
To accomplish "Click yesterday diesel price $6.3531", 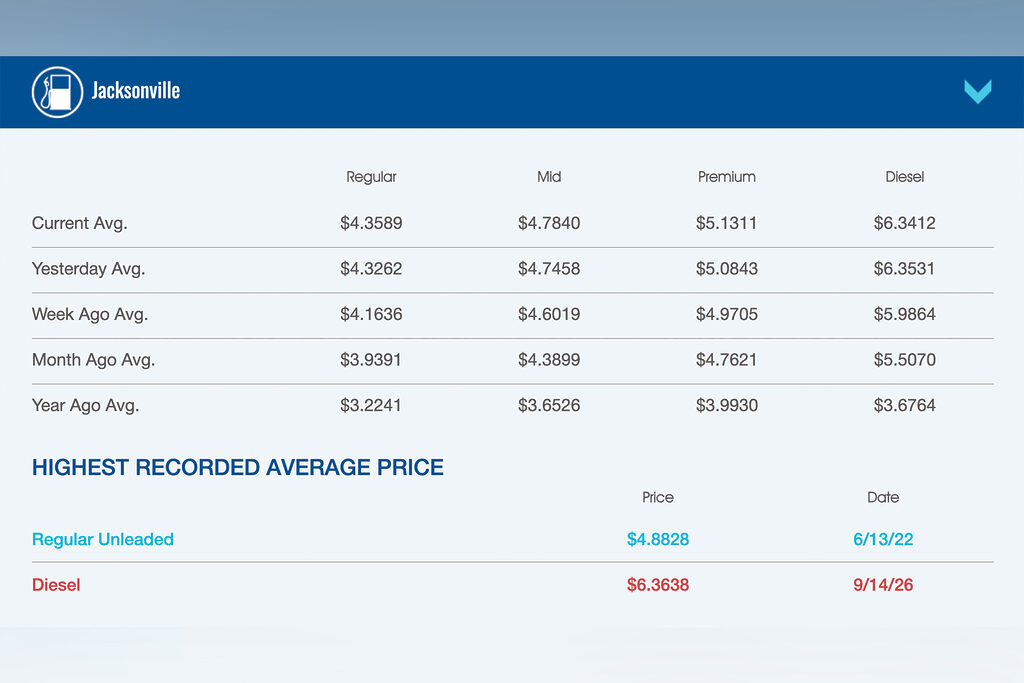I will pos(904,269).
